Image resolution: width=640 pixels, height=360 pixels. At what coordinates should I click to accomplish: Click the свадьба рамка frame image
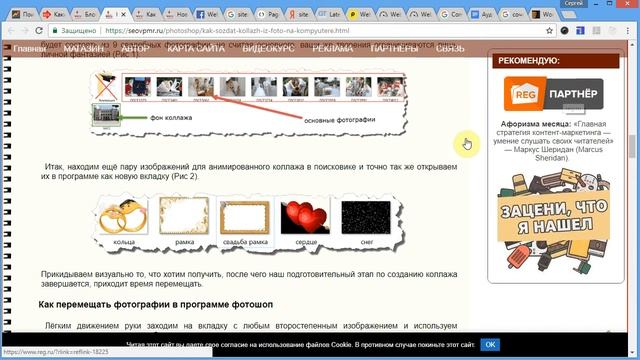[x=244, y=218]
